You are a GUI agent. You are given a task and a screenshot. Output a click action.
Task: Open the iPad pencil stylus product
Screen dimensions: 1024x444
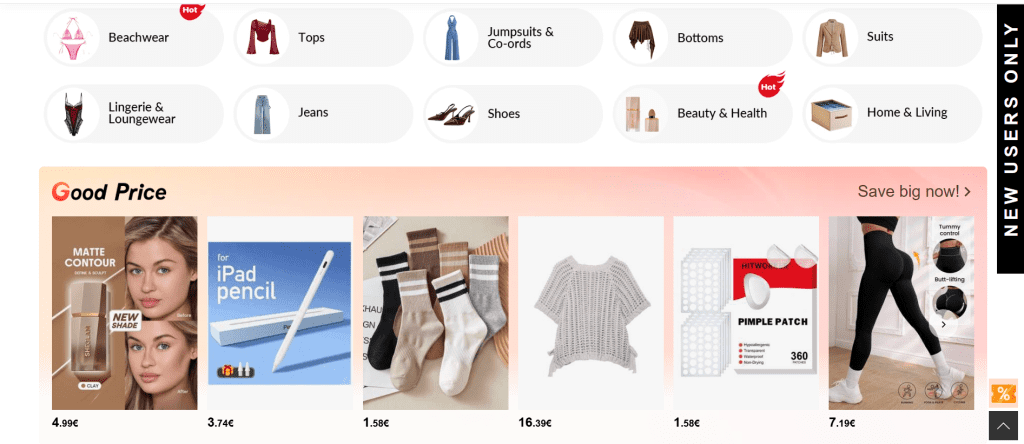280,313
